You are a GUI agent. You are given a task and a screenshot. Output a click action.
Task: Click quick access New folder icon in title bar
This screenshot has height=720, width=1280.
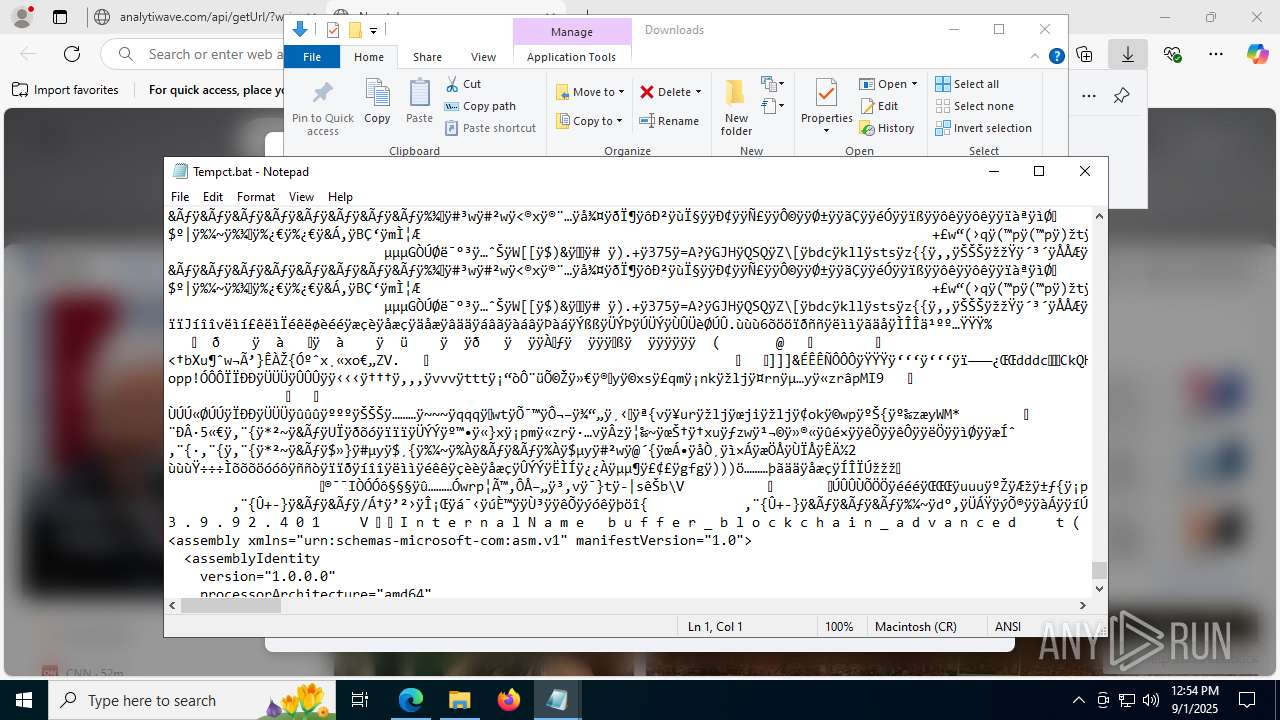[354, 30]
